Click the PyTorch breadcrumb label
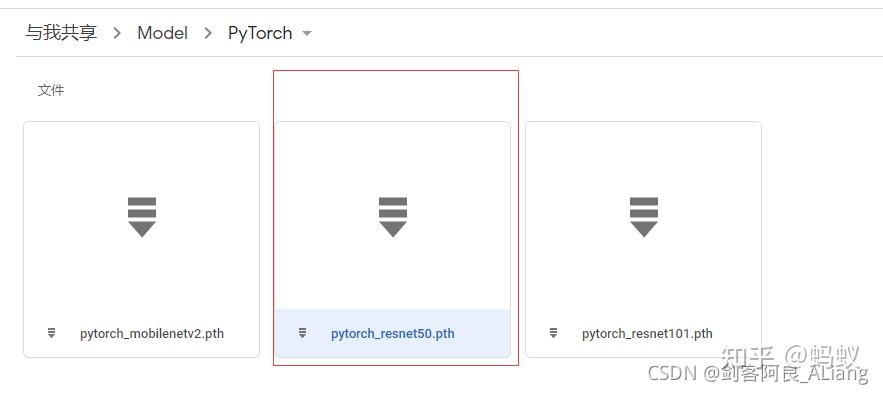Screen dimensions: 883x394 [x=260, y=33]
